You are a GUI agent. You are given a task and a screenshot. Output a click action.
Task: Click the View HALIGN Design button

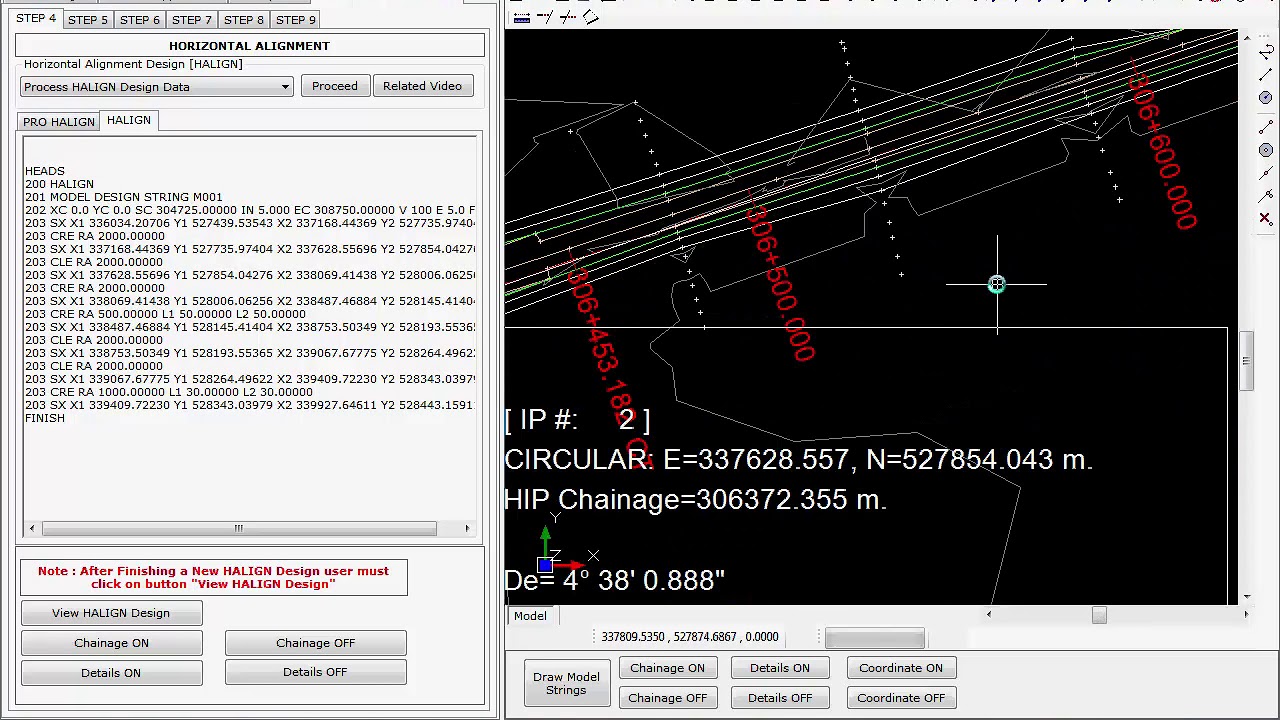111,613
